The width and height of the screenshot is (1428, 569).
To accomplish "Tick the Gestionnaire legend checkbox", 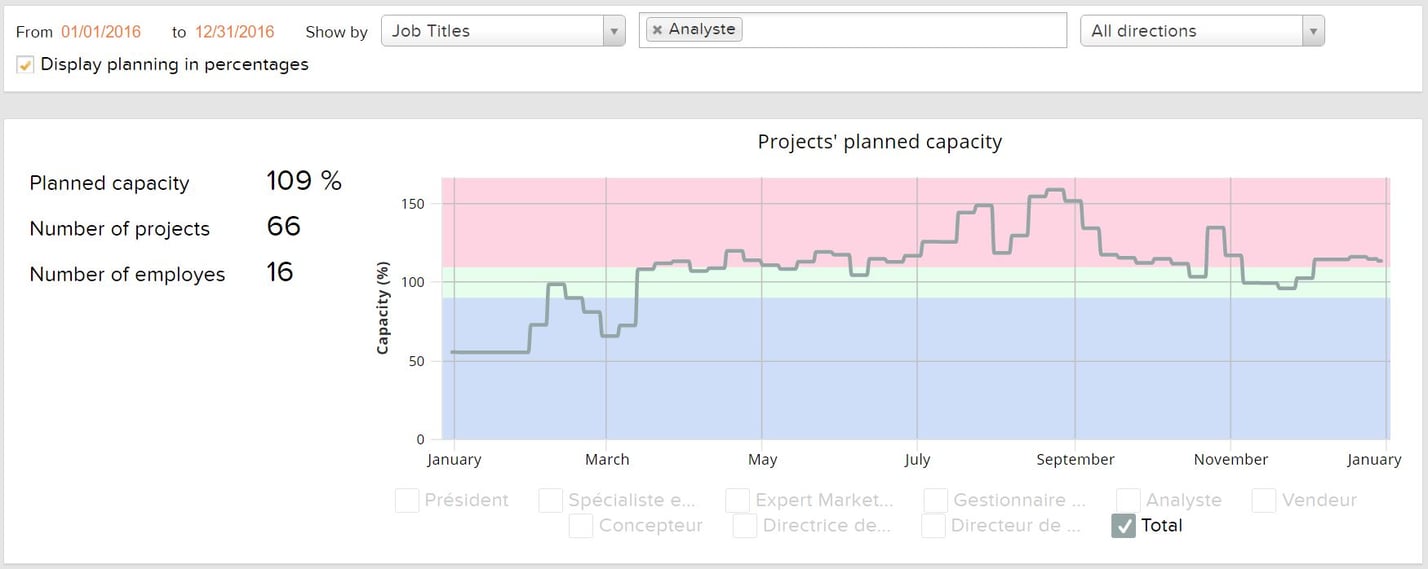I will (x=936, y=500).
